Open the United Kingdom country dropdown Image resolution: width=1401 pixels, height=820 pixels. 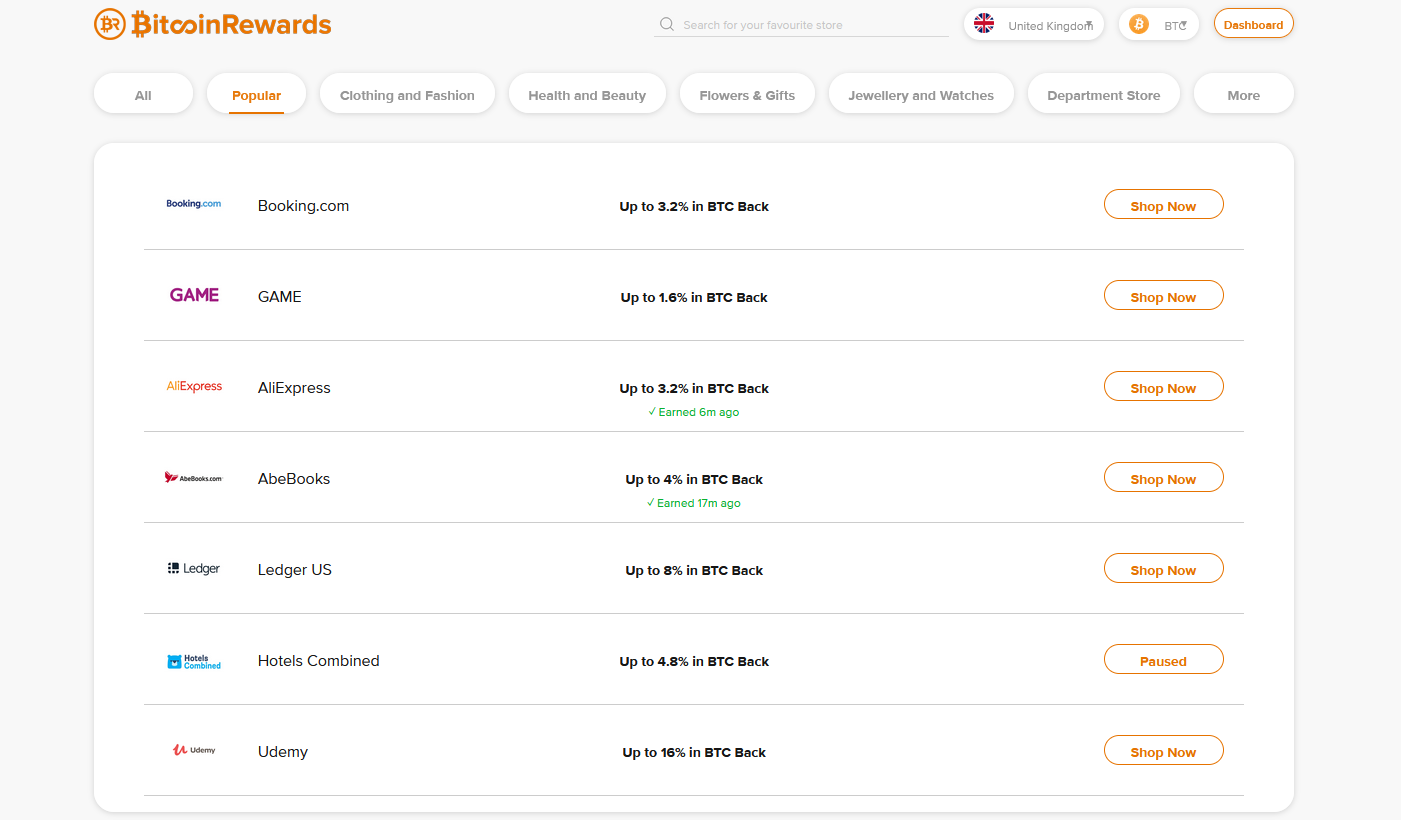click(1034, 24)
